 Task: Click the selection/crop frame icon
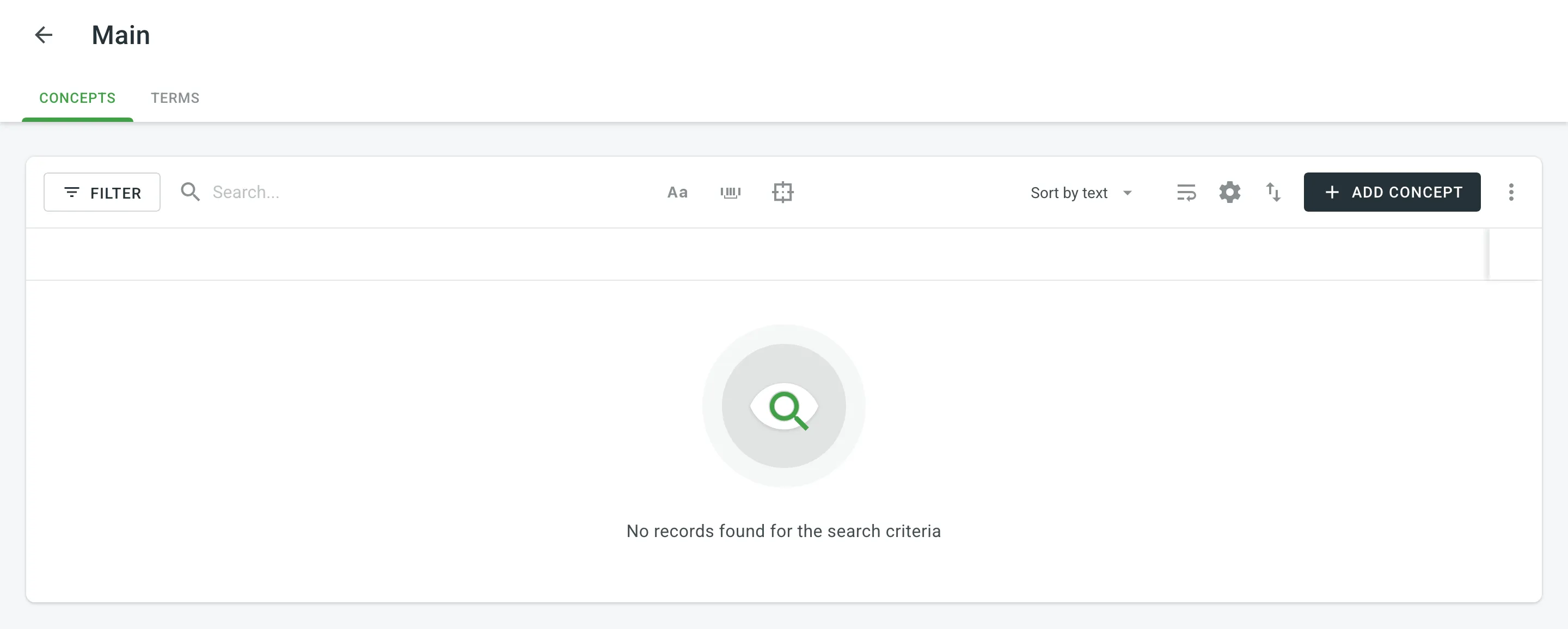click(x=782, y=191)
